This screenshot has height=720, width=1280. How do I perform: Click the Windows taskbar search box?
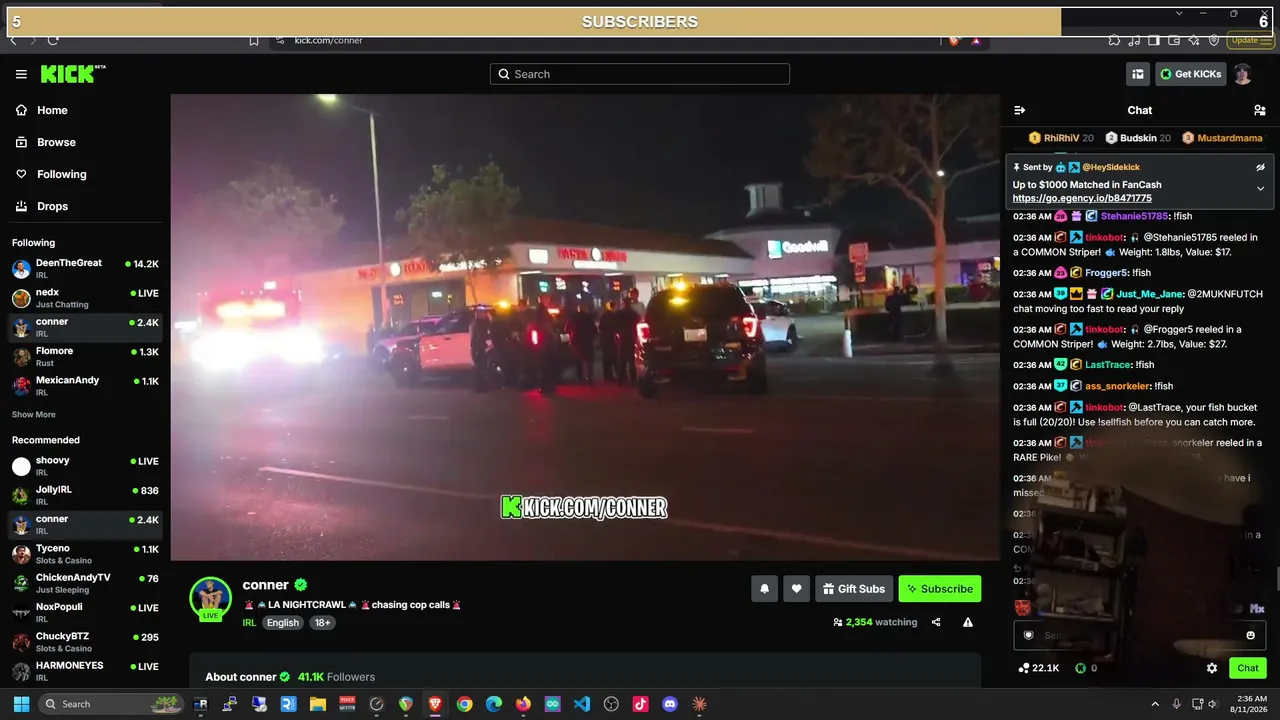(x=112, y=704)
